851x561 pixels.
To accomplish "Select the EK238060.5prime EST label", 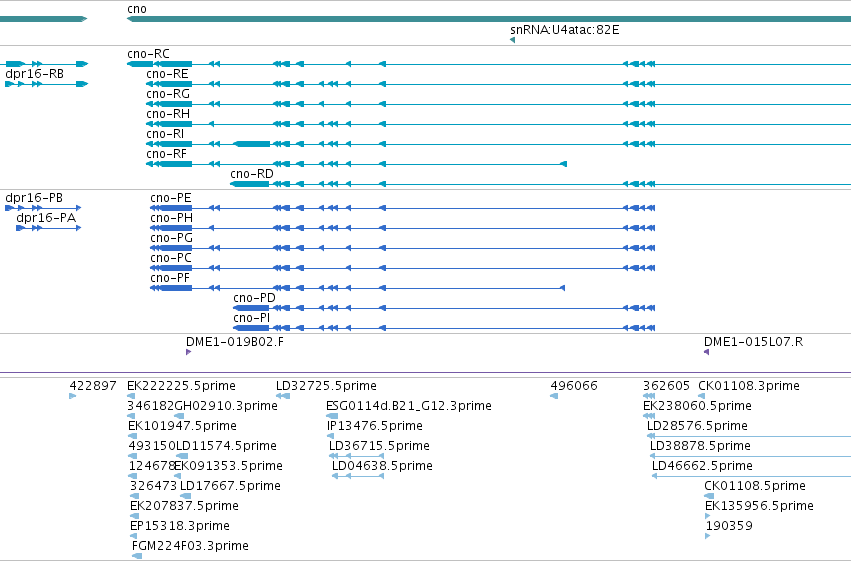I will click(697, 406).
